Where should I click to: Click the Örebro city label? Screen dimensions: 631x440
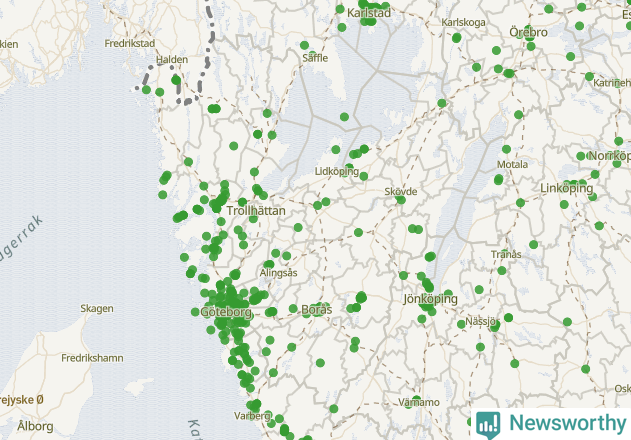point(528,32)
